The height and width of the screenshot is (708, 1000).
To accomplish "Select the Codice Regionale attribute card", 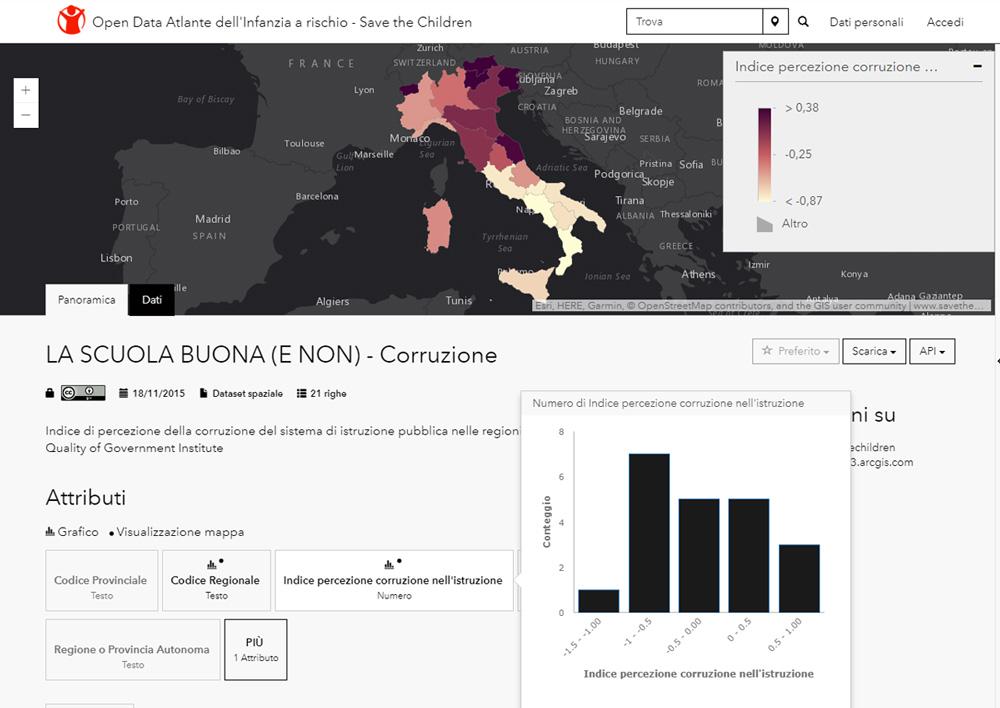I will coord(216,580).
